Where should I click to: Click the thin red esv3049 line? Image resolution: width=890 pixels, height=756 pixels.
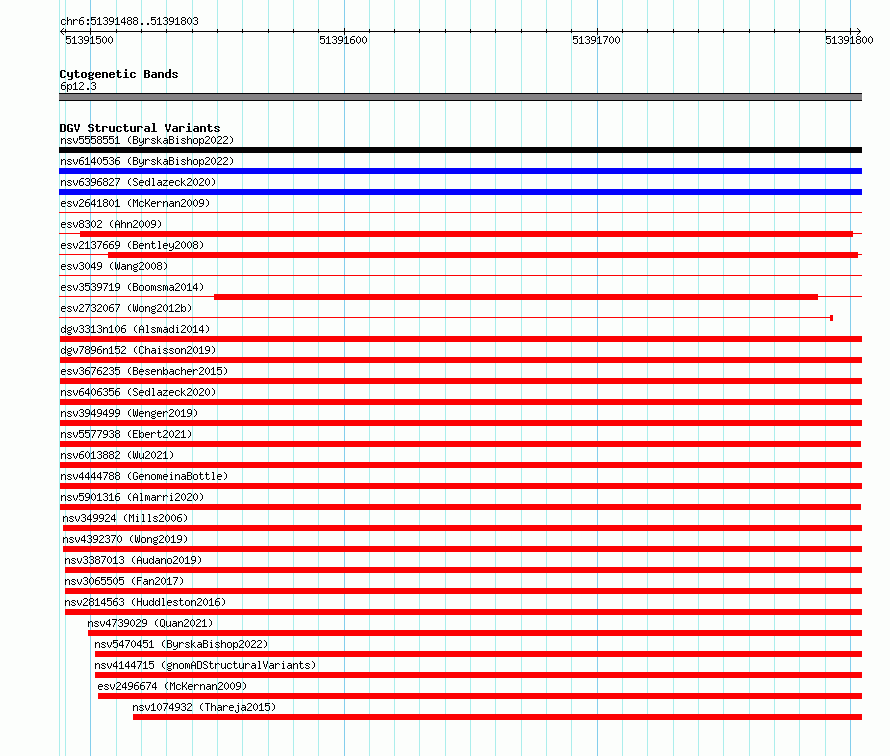(x=460, y=276)
